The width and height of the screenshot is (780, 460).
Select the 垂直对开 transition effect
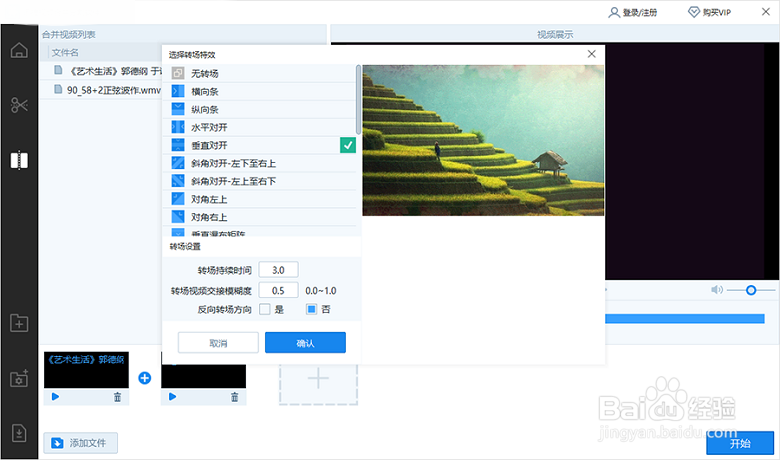pos(259,145)
